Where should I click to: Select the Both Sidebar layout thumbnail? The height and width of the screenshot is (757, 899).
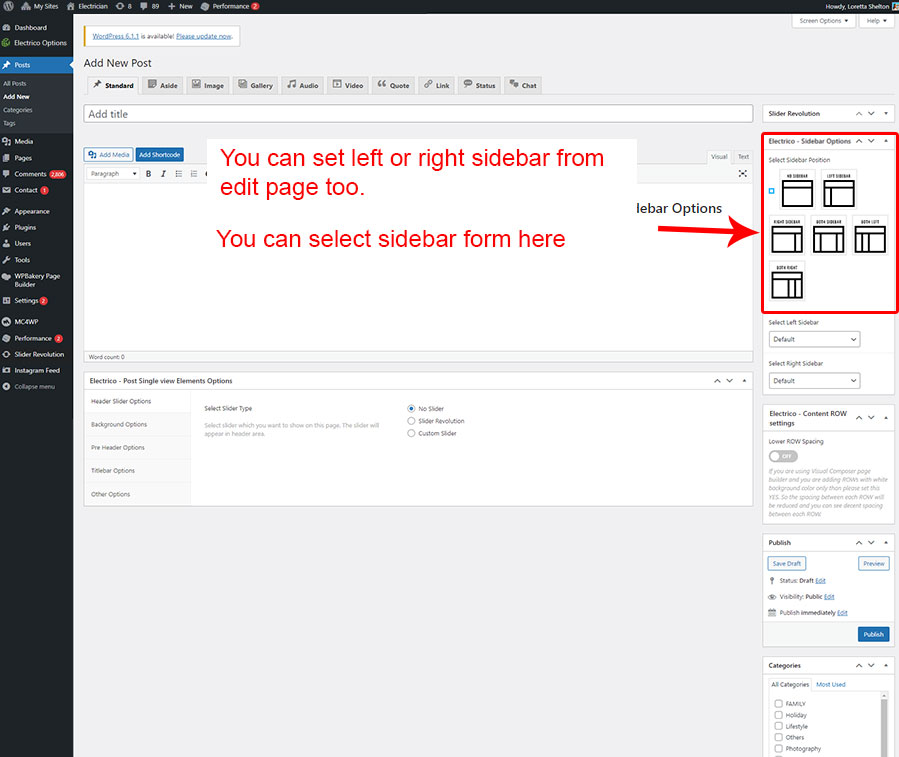[829, 236]
